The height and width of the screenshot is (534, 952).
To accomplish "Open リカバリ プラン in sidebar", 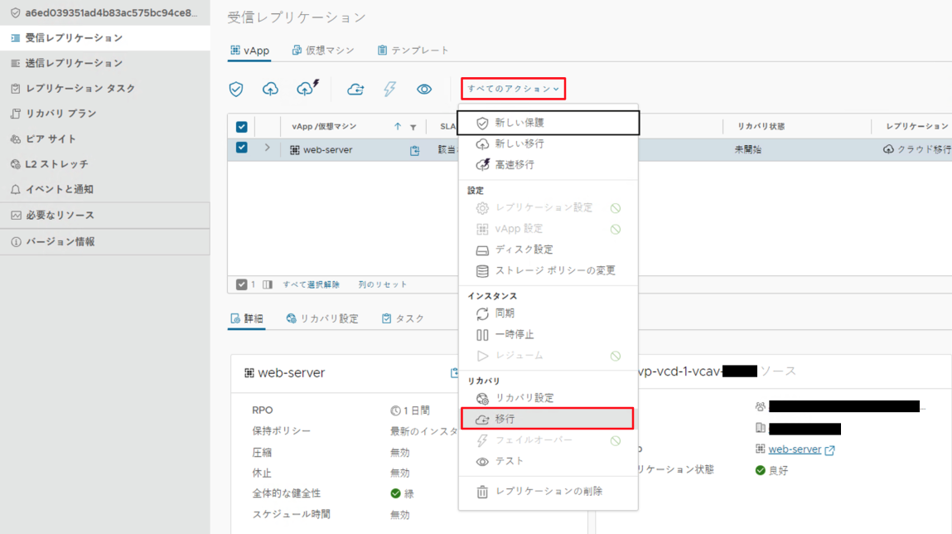I will pyautogui.click(x=105, y=113).
